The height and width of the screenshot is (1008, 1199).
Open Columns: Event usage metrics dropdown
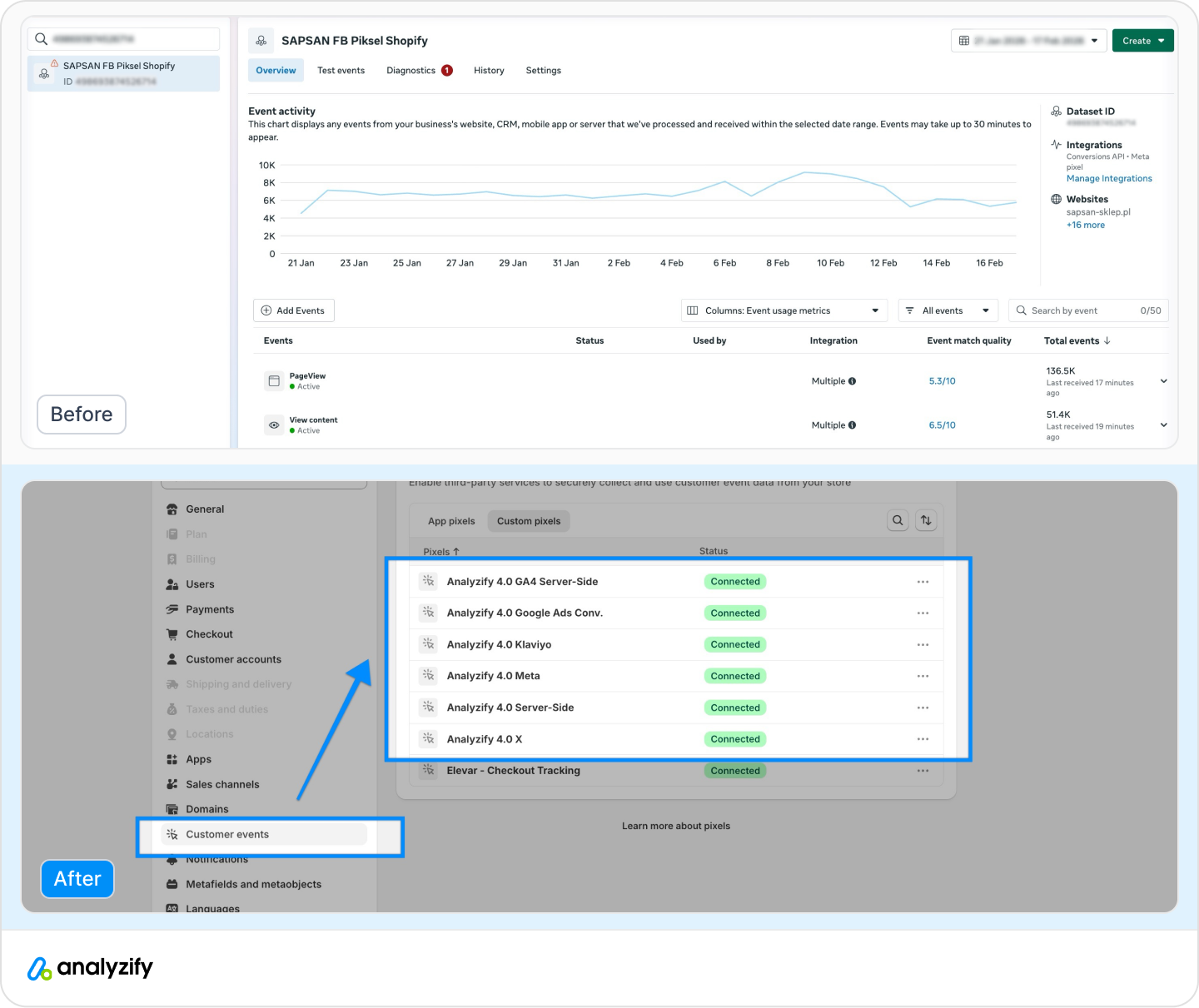click(784, 310)
